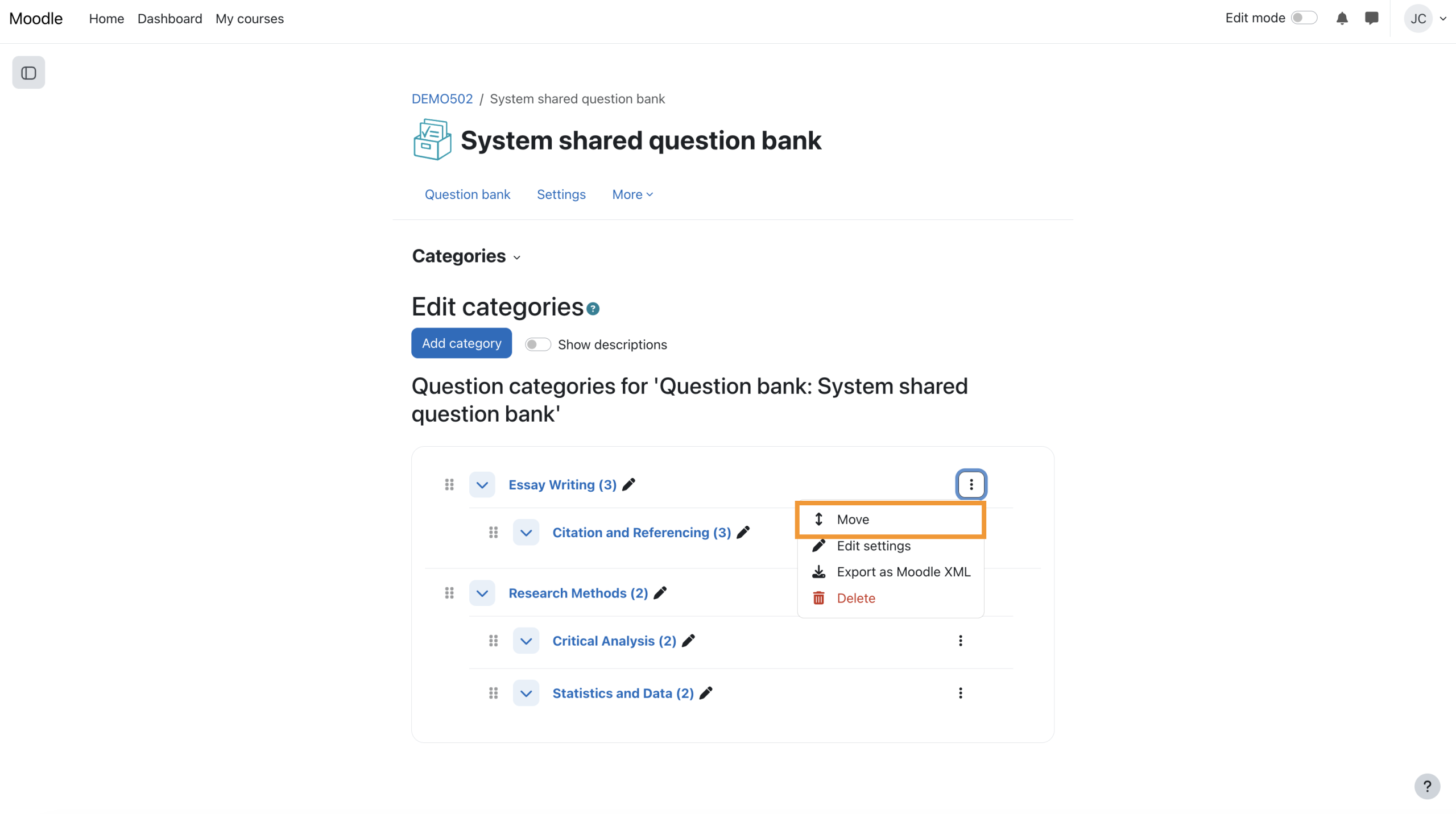Open actions menu for Statistics and Data
Screen dimensions: 1456x814
tap(960, 693)
